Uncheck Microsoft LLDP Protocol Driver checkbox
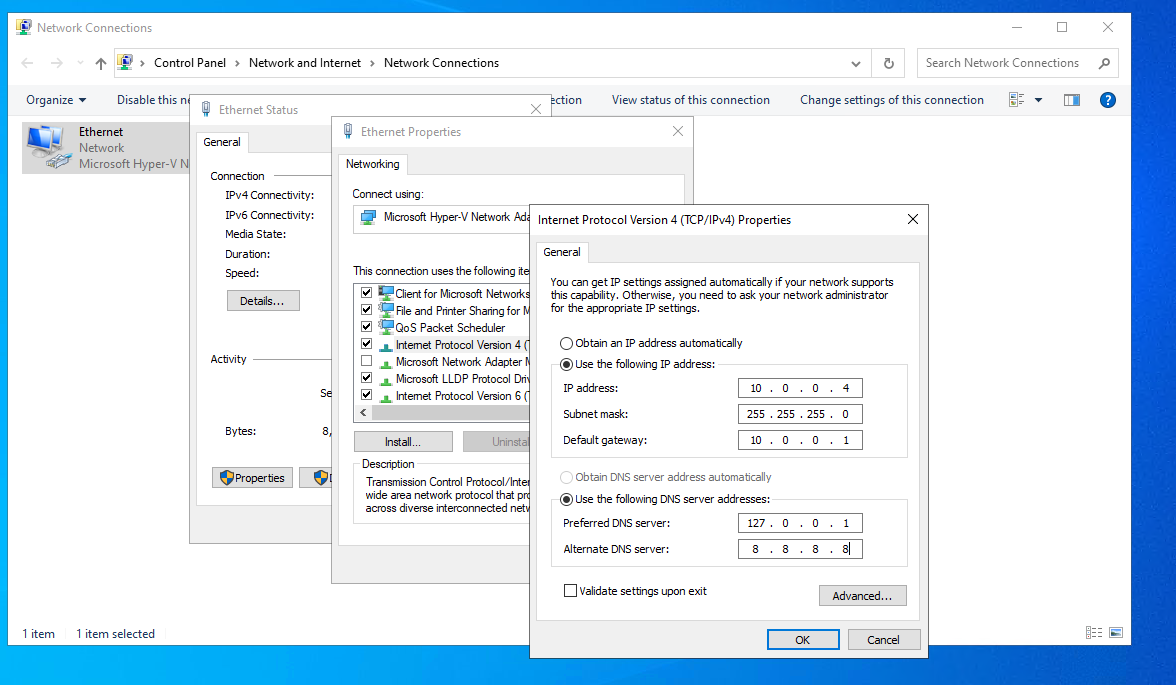The height and width of the screenshot is (685, 1176). (x=367, y=378)
